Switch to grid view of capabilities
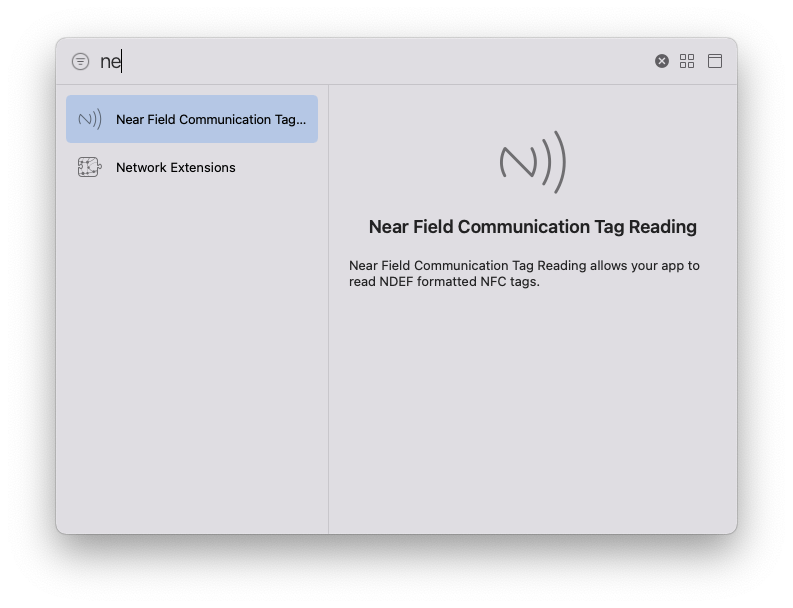793x608 pixels. [687, 61]
